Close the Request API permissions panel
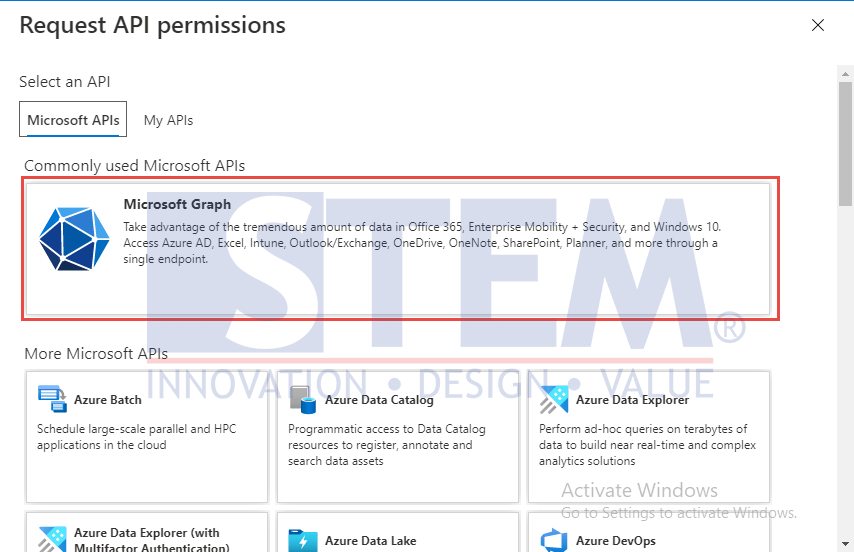Screen dimensions: 854x552 point(818,25)
